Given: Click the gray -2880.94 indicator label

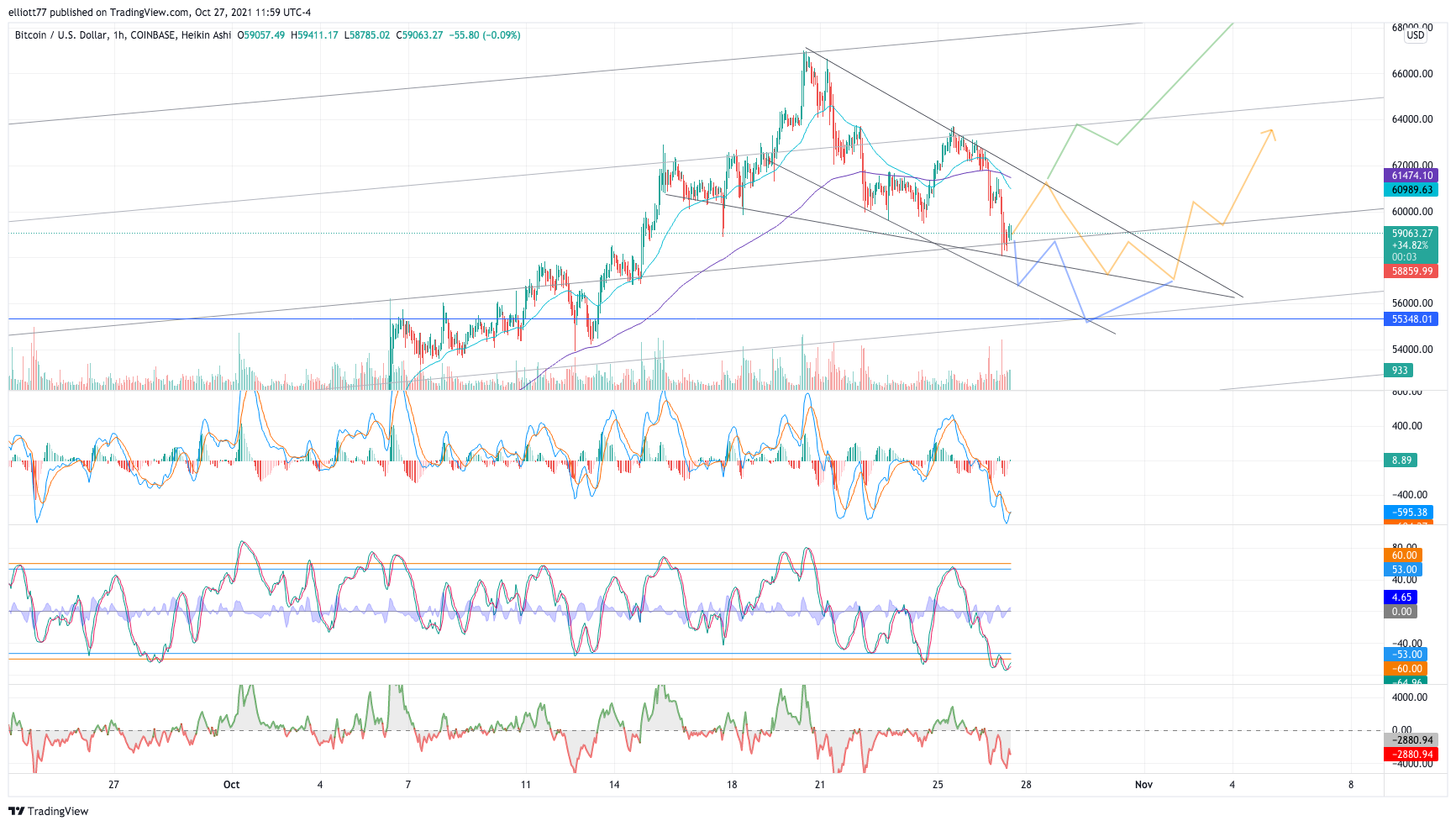Looking at the screenshot, I should (x=1411, y=740).
